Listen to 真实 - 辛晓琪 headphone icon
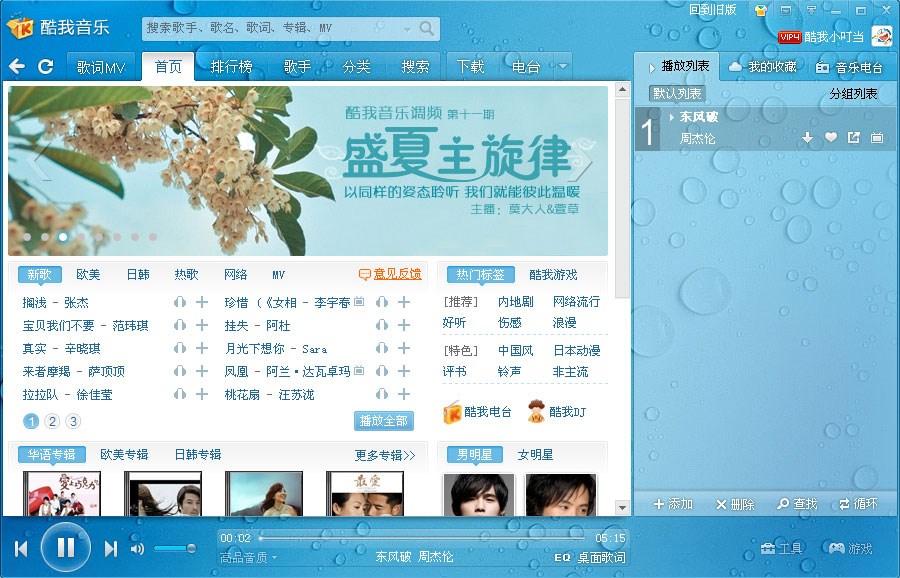The width and height of the screenshot is (900, 578). 180,348
